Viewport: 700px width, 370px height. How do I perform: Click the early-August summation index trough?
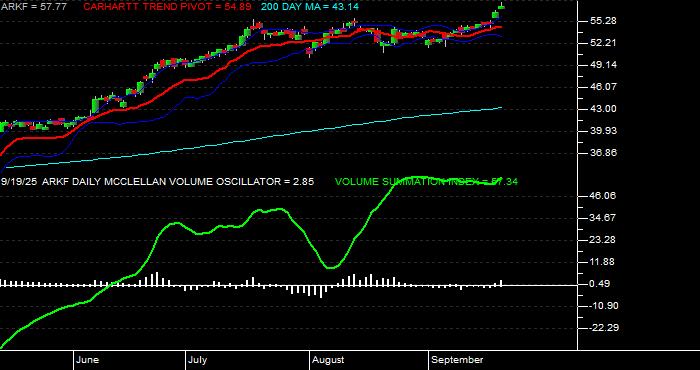coord(332,267)
